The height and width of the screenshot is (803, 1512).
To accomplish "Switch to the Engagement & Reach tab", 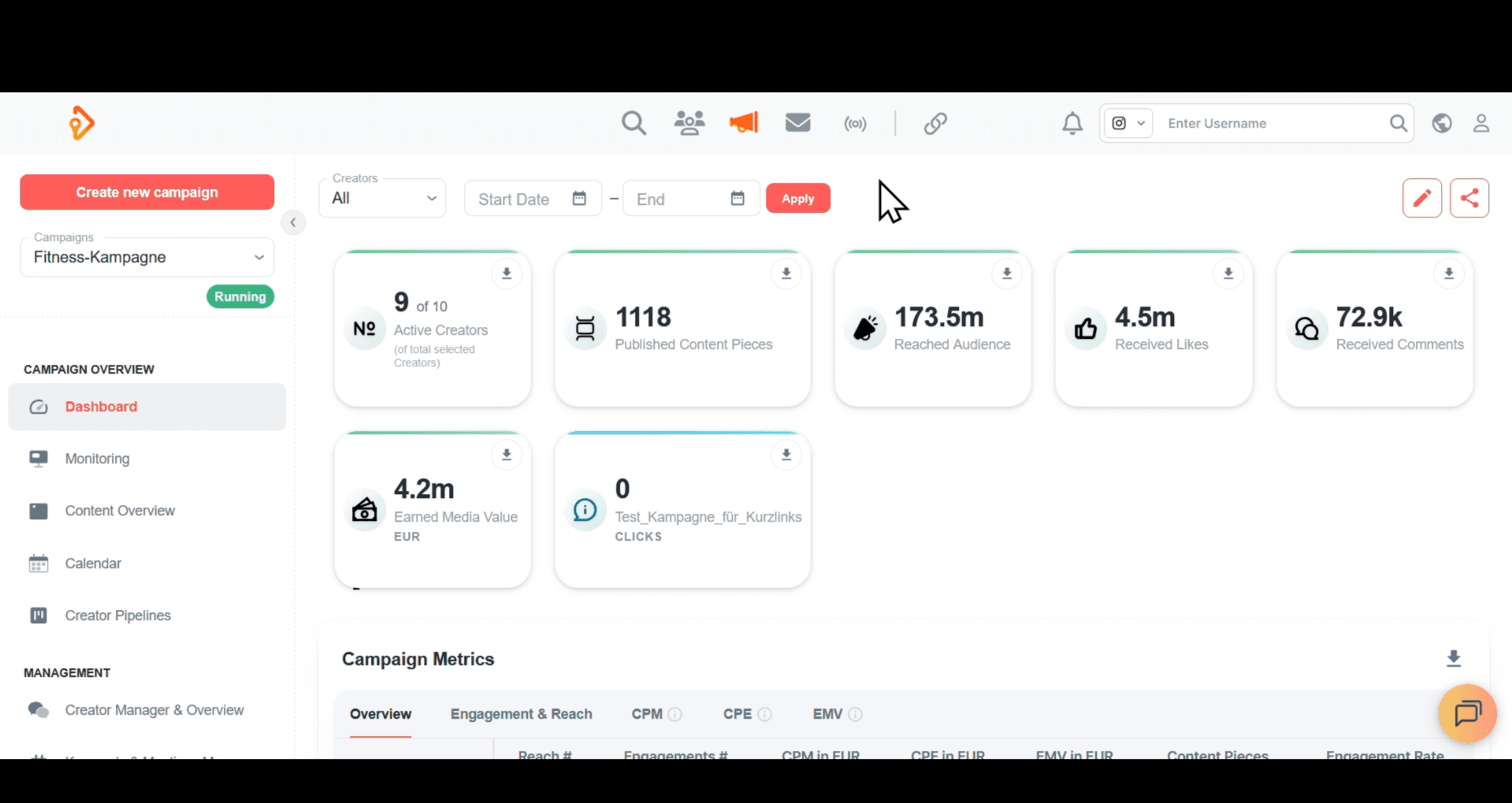I will pyautogui.click(x=521, y=714).
